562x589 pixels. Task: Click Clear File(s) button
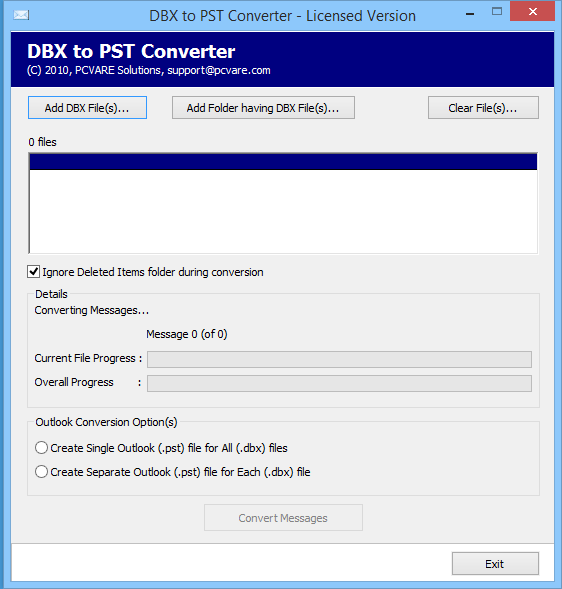(483, 108)
